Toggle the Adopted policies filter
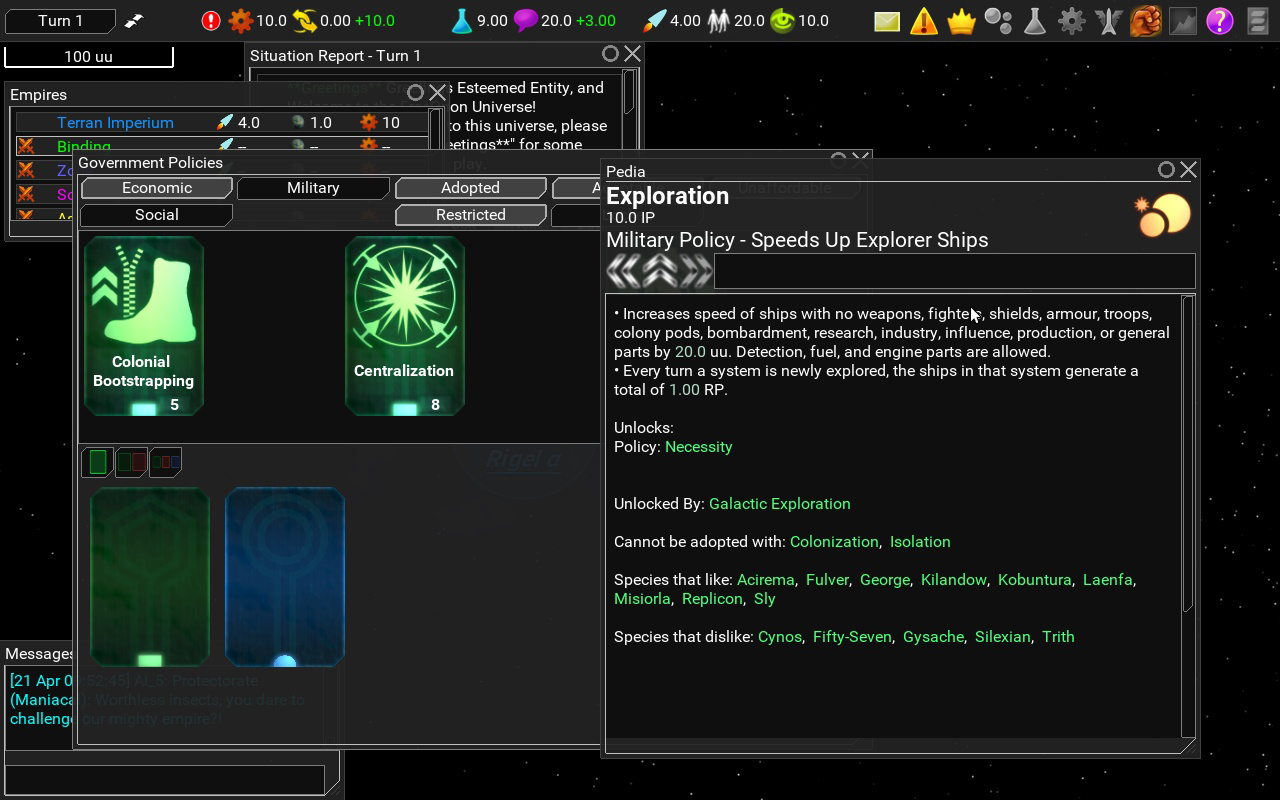This screenshot has width=1280, height=800. pyautogui.click(x=470, y=188)
